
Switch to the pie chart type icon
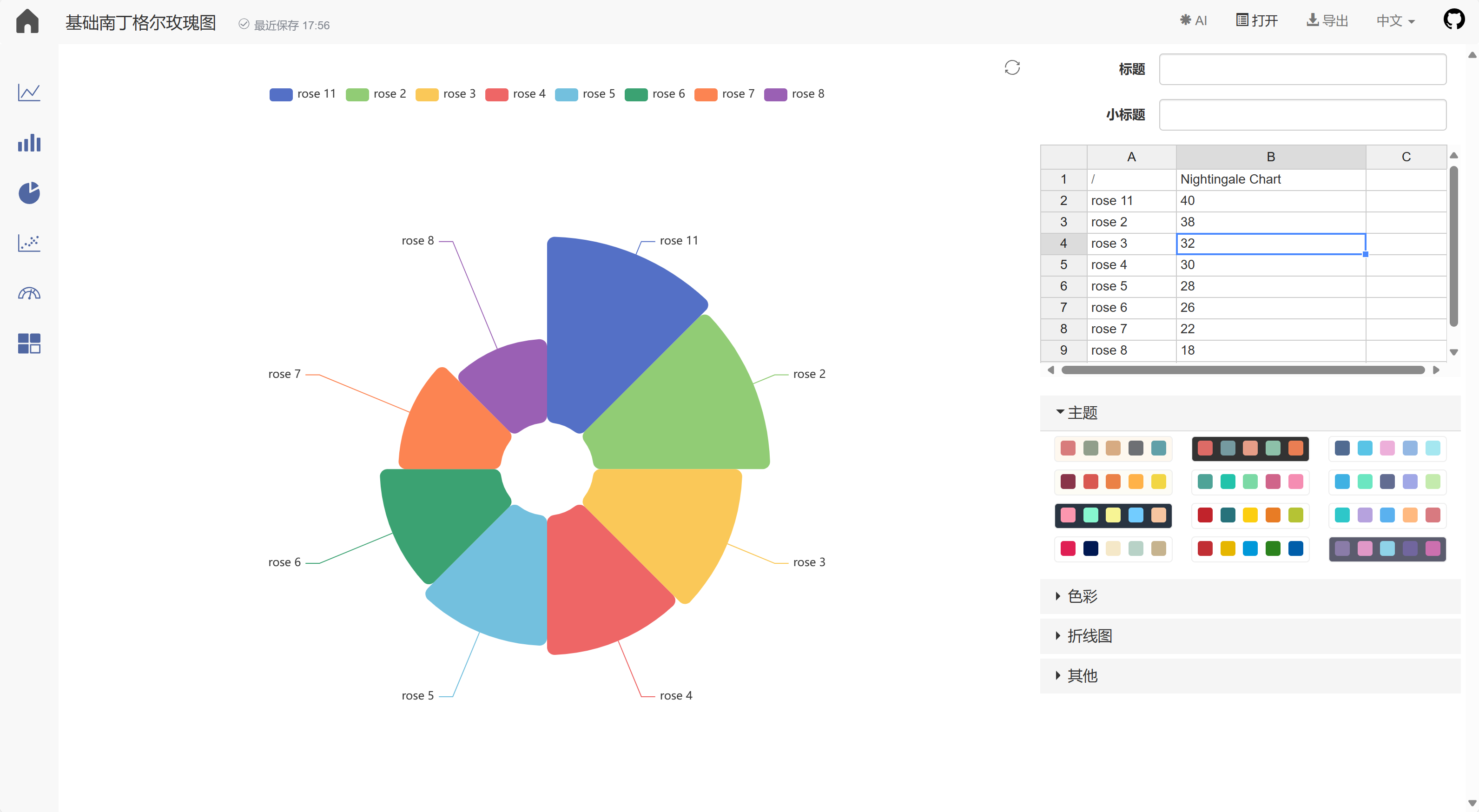(x=29, y=193)
